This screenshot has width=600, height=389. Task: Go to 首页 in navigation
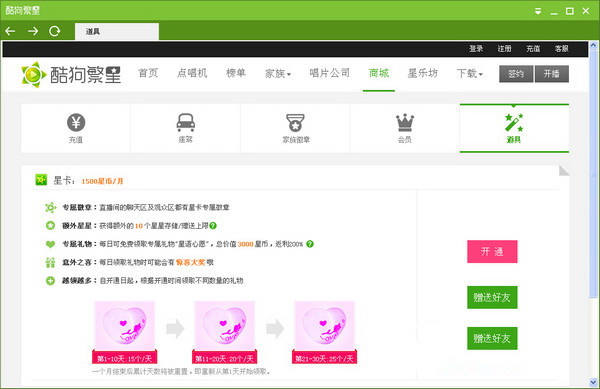click(x=148, y=73)
